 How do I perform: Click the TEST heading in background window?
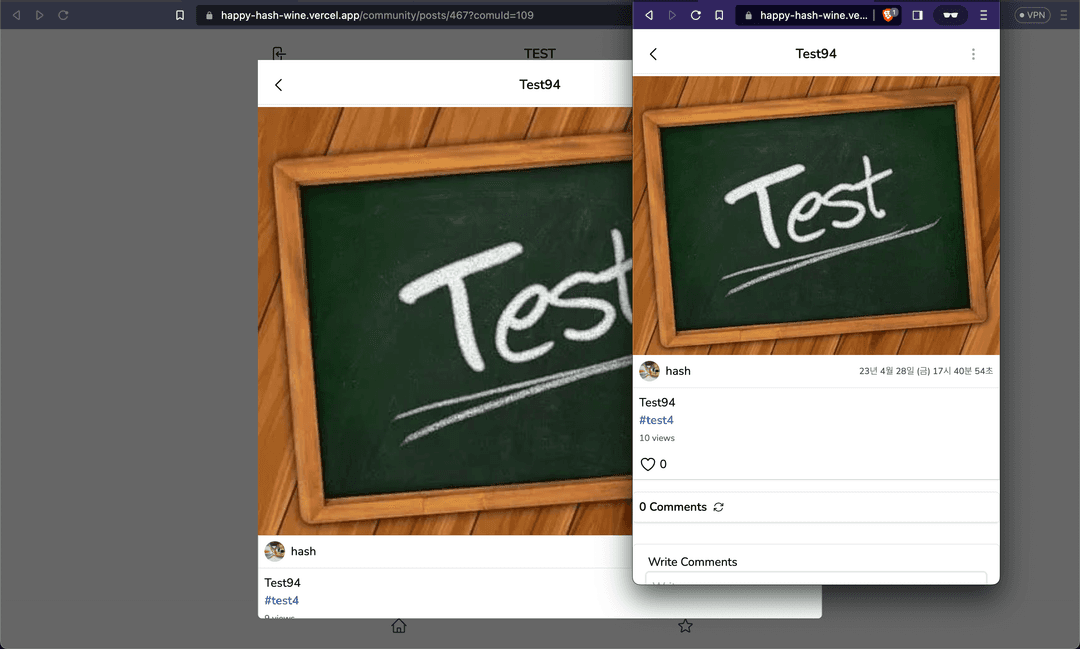tap(539, 54)
